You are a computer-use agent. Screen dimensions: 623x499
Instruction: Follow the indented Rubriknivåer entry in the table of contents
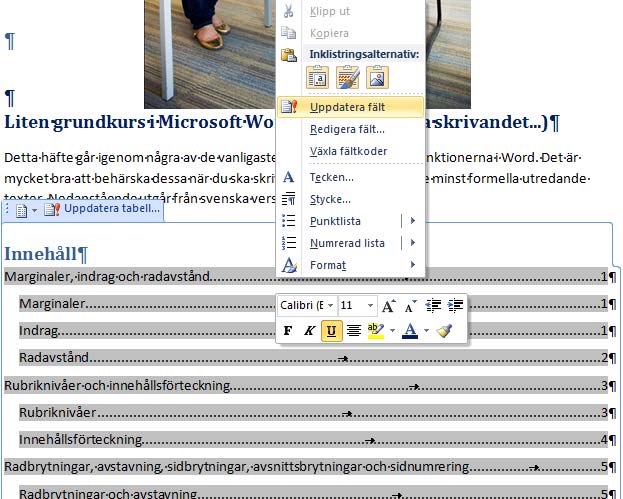(313, 413)
